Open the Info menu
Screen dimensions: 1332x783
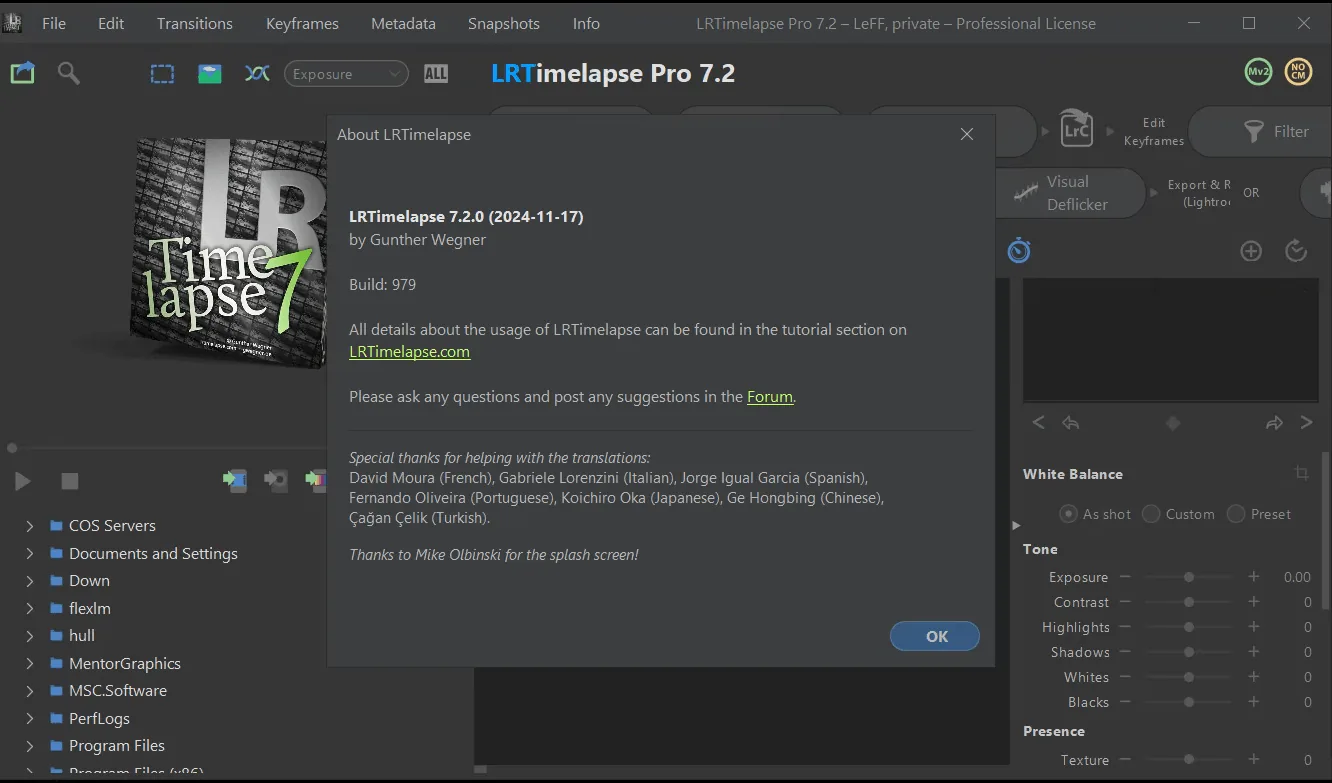coord(586,23)
